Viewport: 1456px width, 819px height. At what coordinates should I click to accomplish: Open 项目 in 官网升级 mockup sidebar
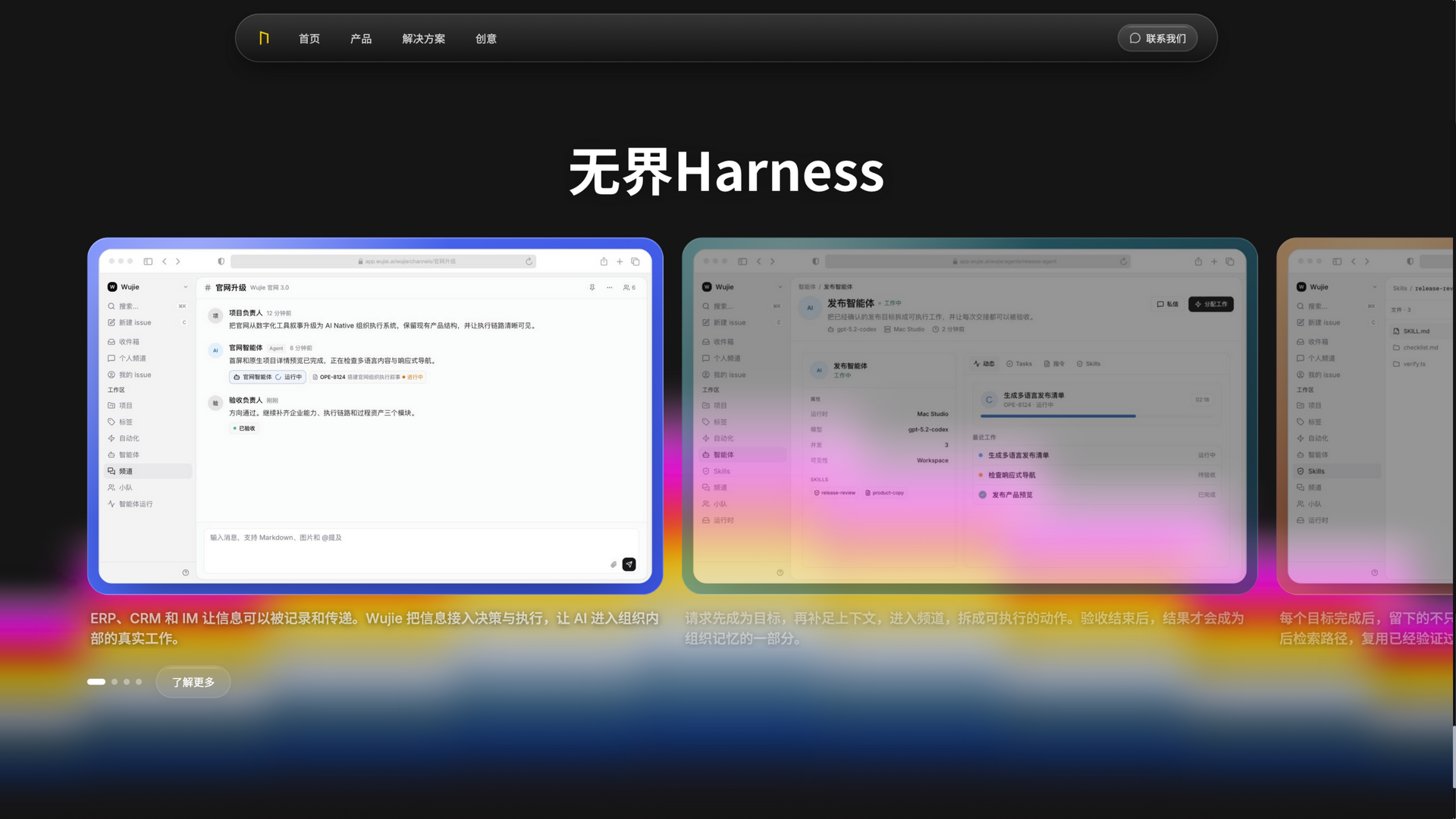147,406
